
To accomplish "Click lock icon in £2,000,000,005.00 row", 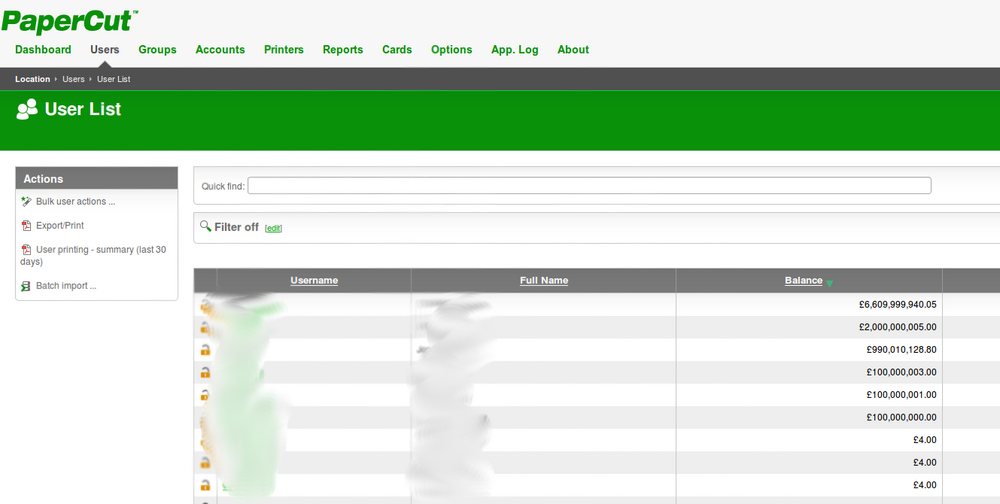I will point(205,327).
